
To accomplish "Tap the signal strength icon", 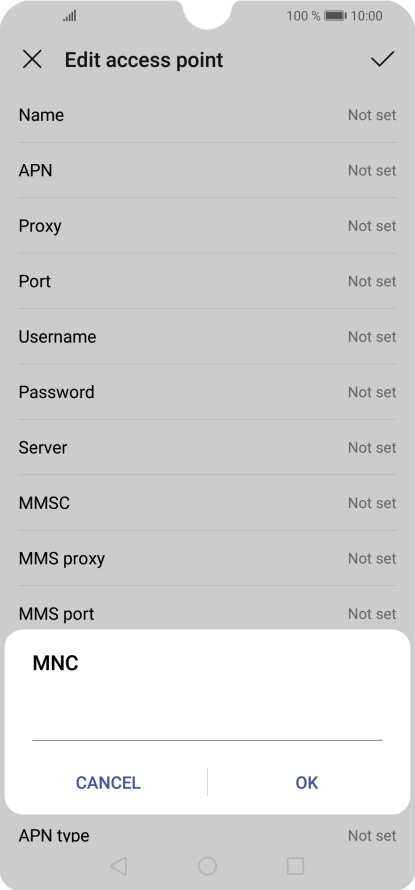I will 70,16.
